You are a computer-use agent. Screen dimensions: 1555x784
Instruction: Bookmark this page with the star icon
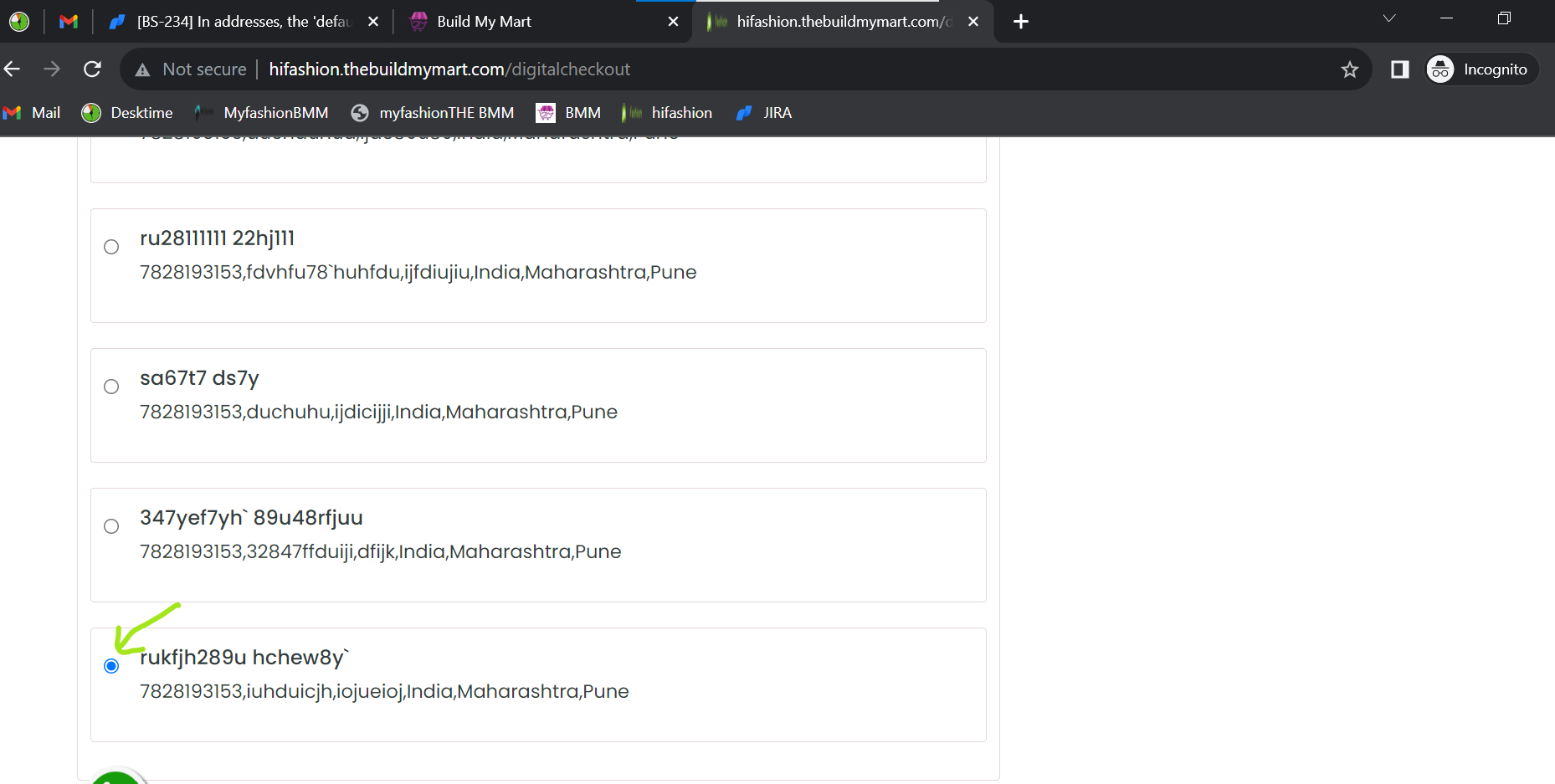pyautogui.click(x=1349, y=69)
